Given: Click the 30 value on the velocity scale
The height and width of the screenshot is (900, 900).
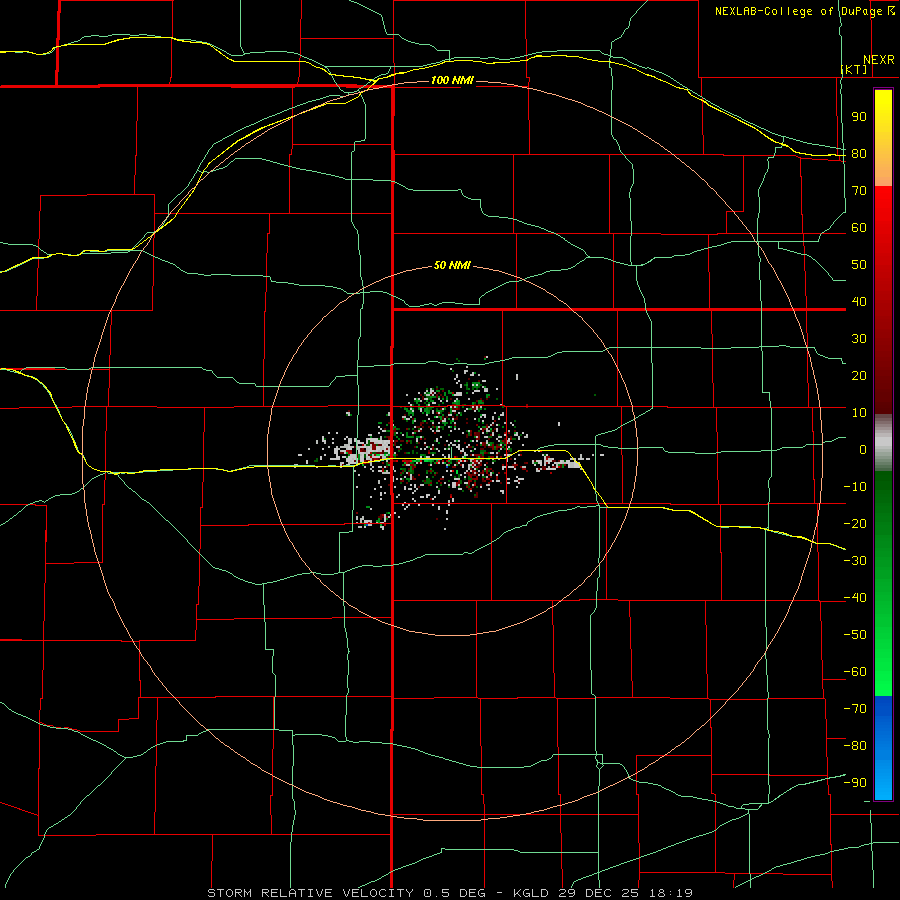Looking at the screenshot, I should tap(859, 339).
